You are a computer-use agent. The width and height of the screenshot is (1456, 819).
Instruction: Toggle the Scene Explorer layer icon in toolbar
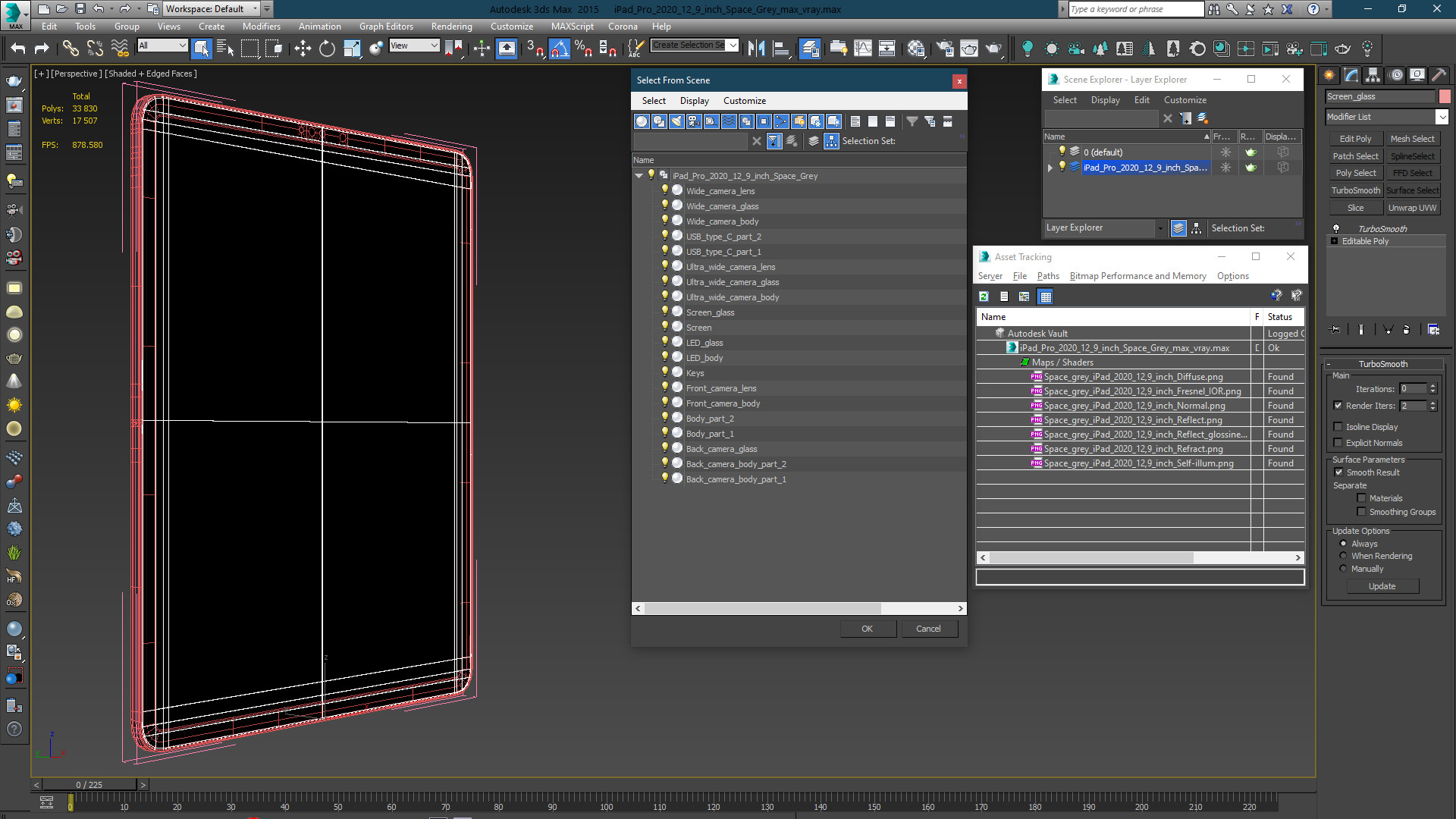click(x=810, y=49)
